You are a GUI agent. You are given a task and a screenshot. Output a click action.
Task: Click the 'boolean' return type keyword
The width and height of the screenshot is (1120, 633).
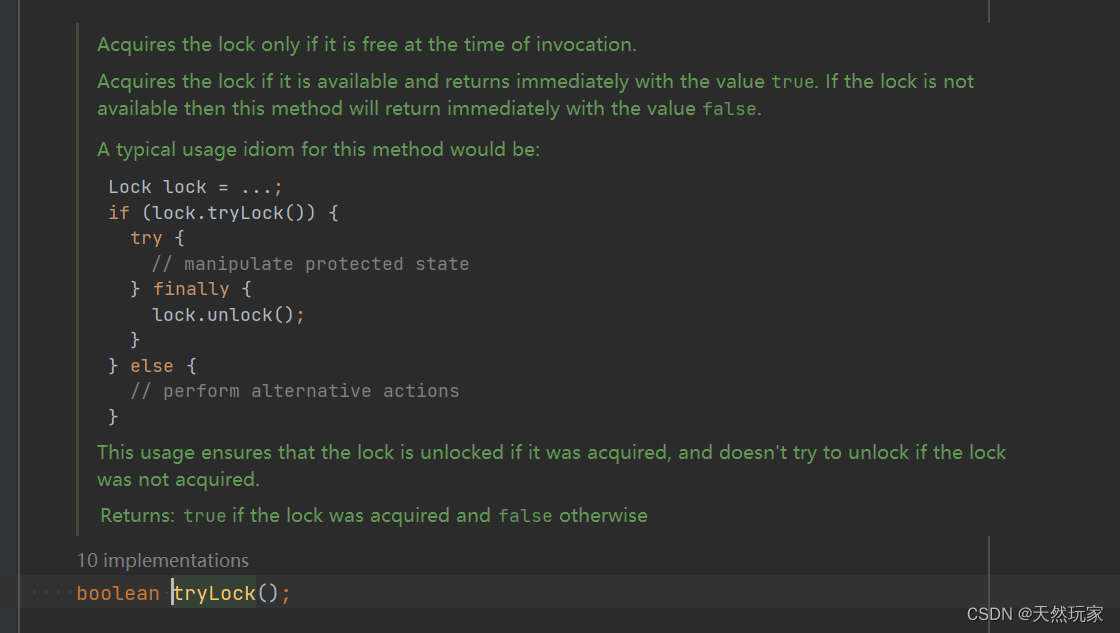point(118,593)
